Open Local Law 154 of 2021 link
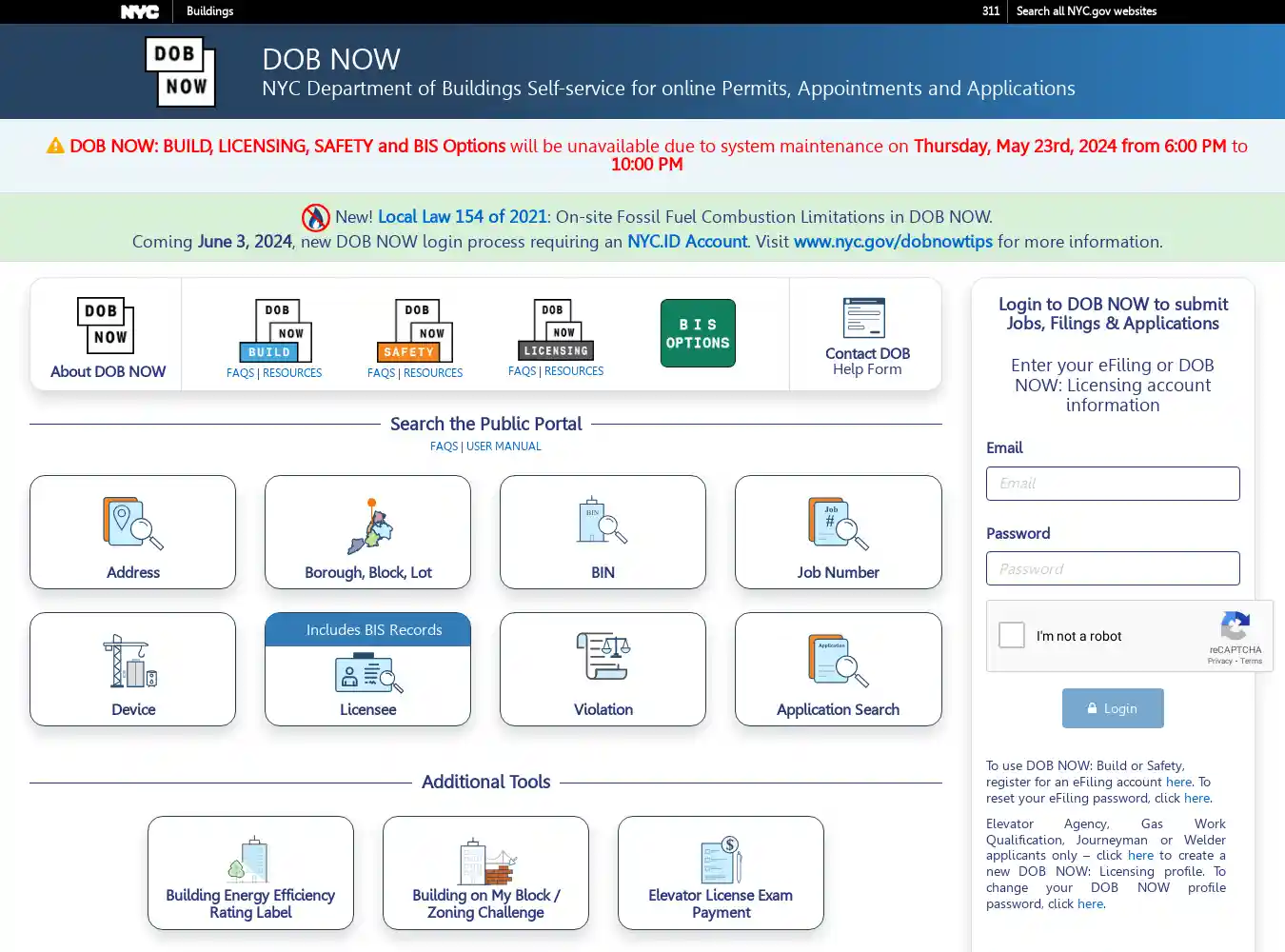Image resolution: width=1285 pixels, height=952 pixels. click(463, 217)
